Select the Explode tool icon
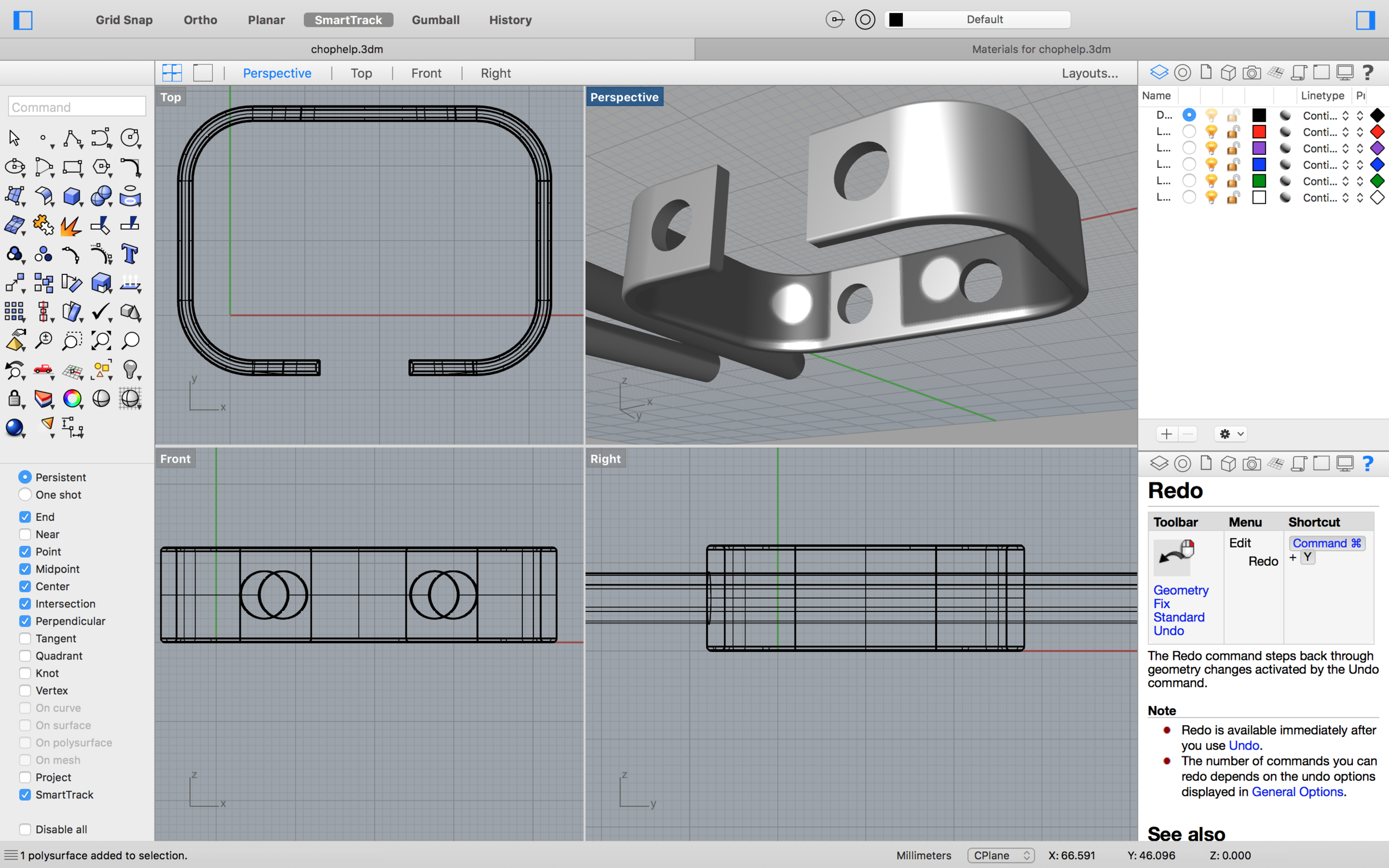 pyautogui.click(x=72, y=225)
